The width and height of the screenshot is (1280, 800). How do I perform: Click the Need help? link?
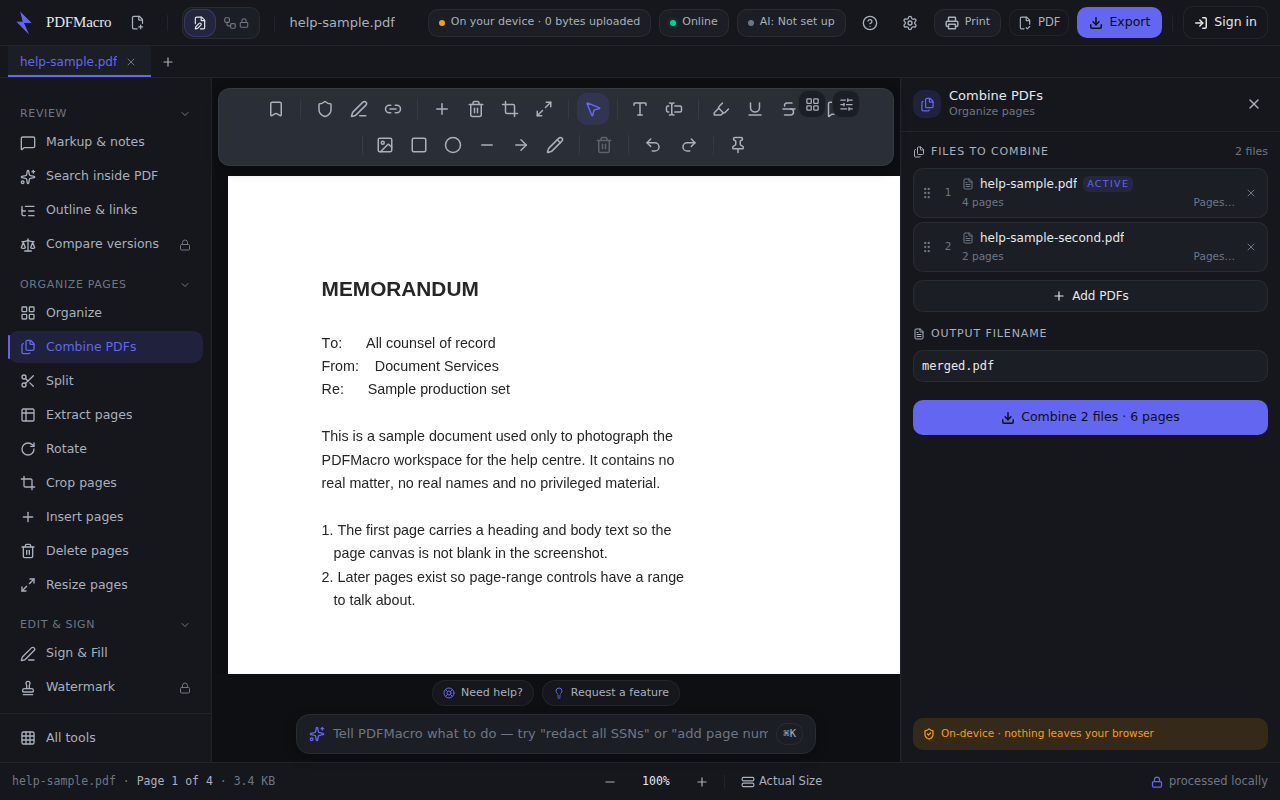(x=483, y=693)
